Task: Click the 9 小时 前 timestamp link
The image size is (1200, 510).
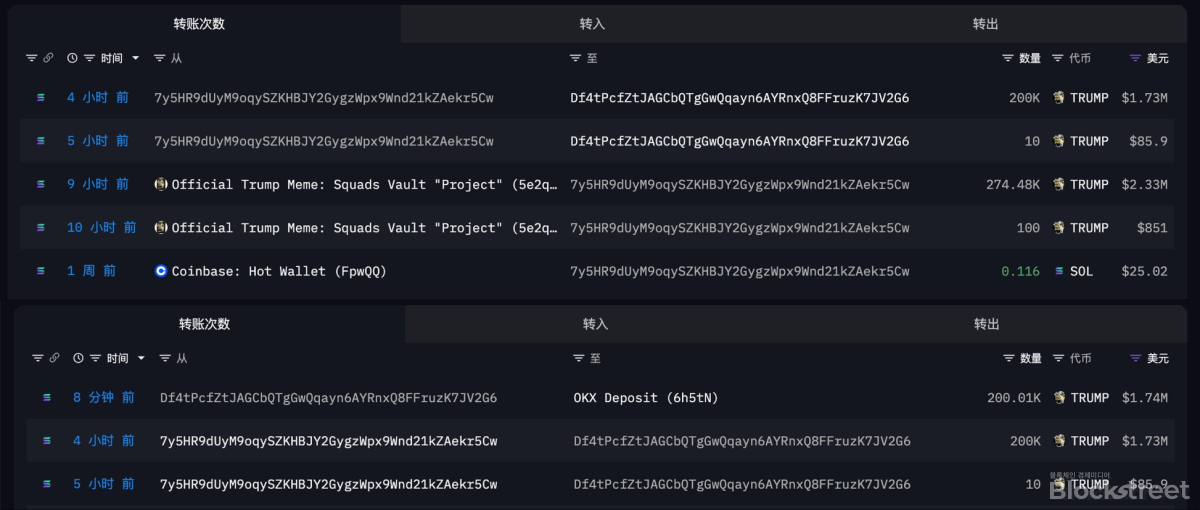Action: pos(98,184)
